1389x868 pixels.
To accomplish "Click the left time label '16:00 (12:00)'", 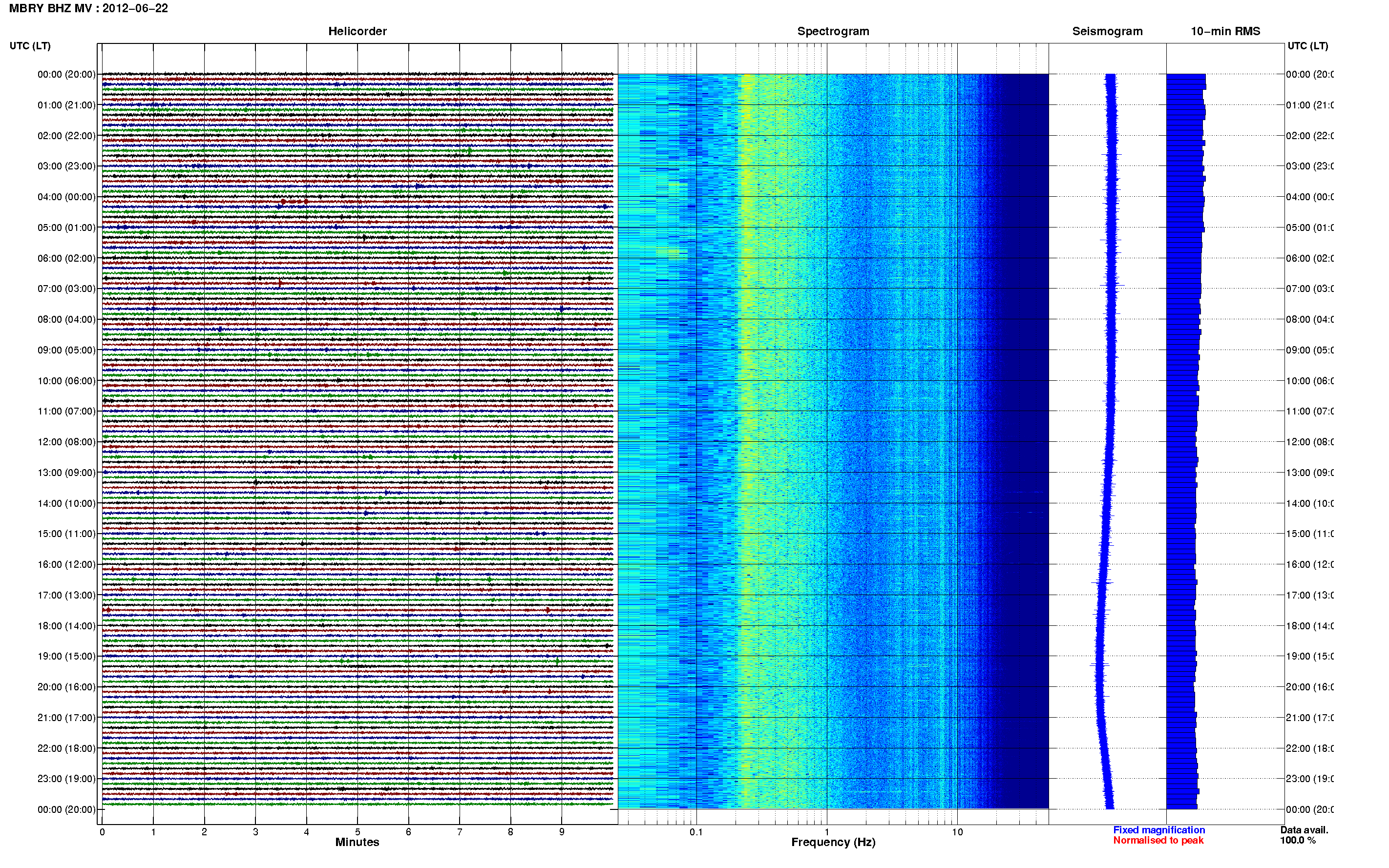I will pyautogui.click(x=66, y=564).
